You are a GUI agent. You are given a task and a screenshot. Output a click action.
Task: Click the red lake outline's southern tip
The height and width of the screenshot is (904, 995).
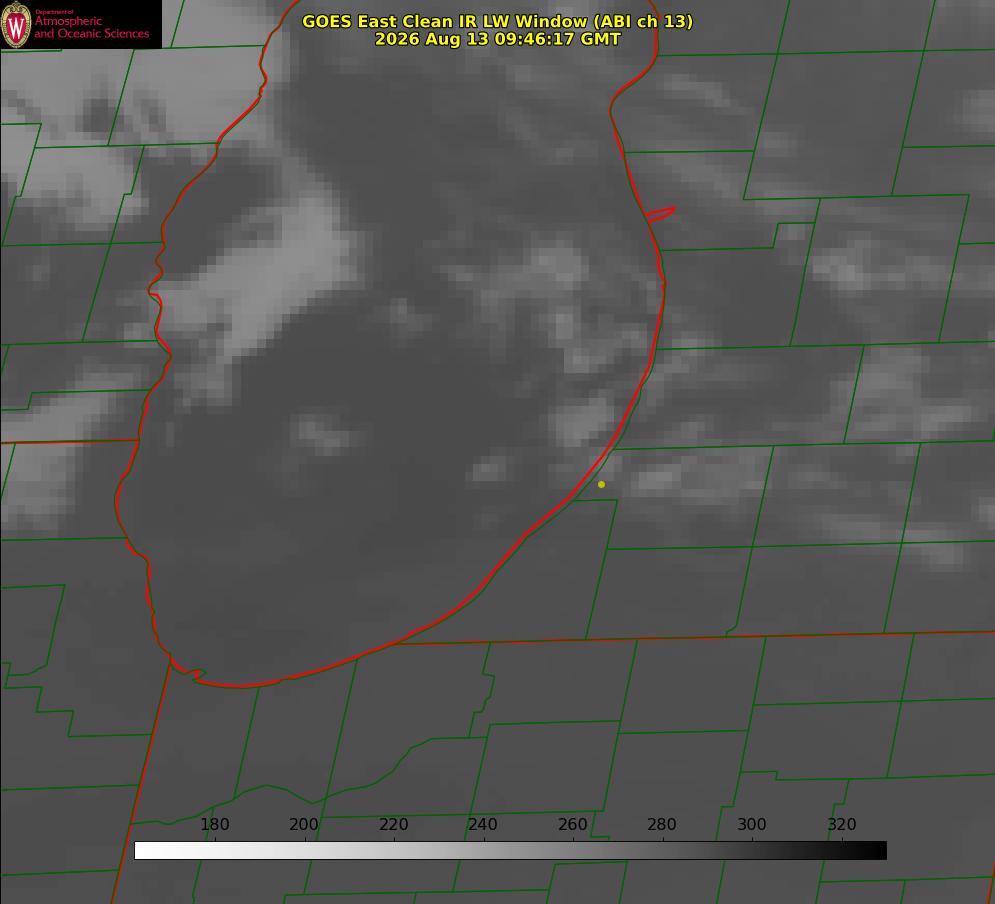coord(241,685)
